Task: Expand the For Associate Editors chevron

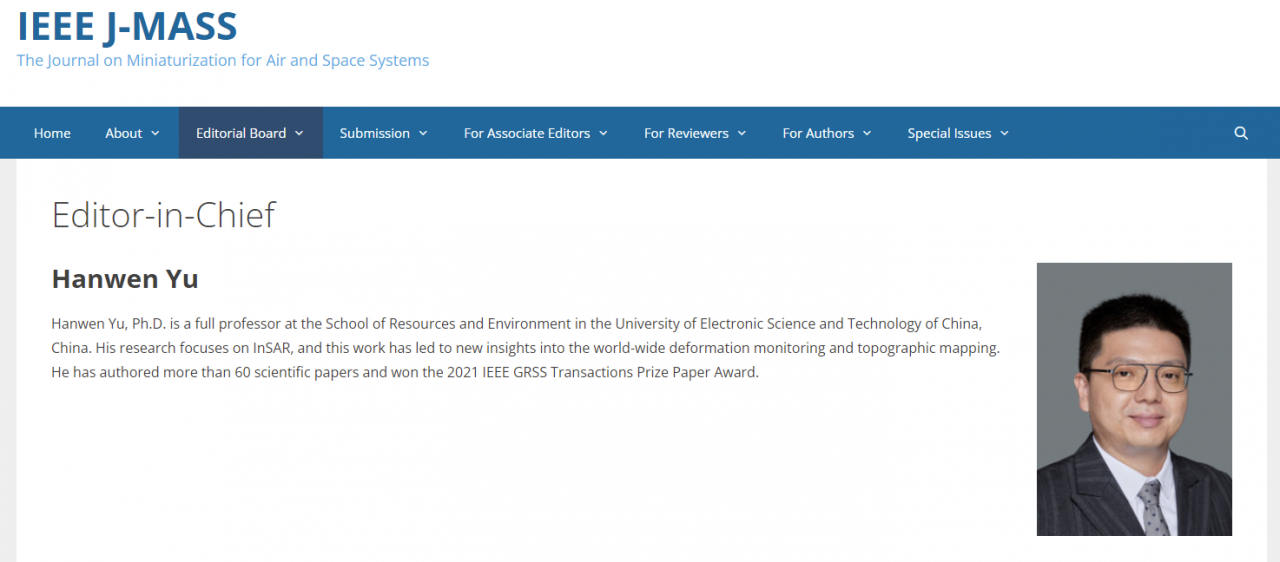Action: [x=603, y=133]
